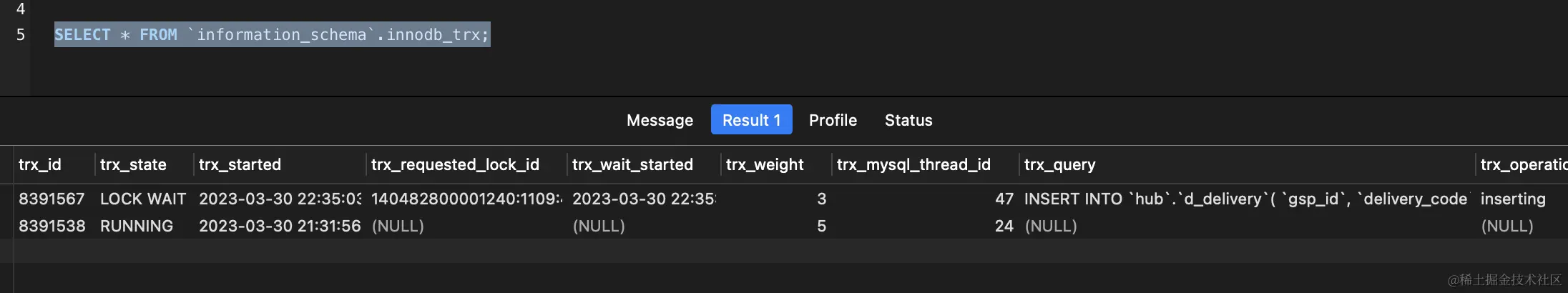The width and height of the screenshot is (1568, 293).
Task: Select the 'inserting' operation state cell
Action: point(1513,199)
